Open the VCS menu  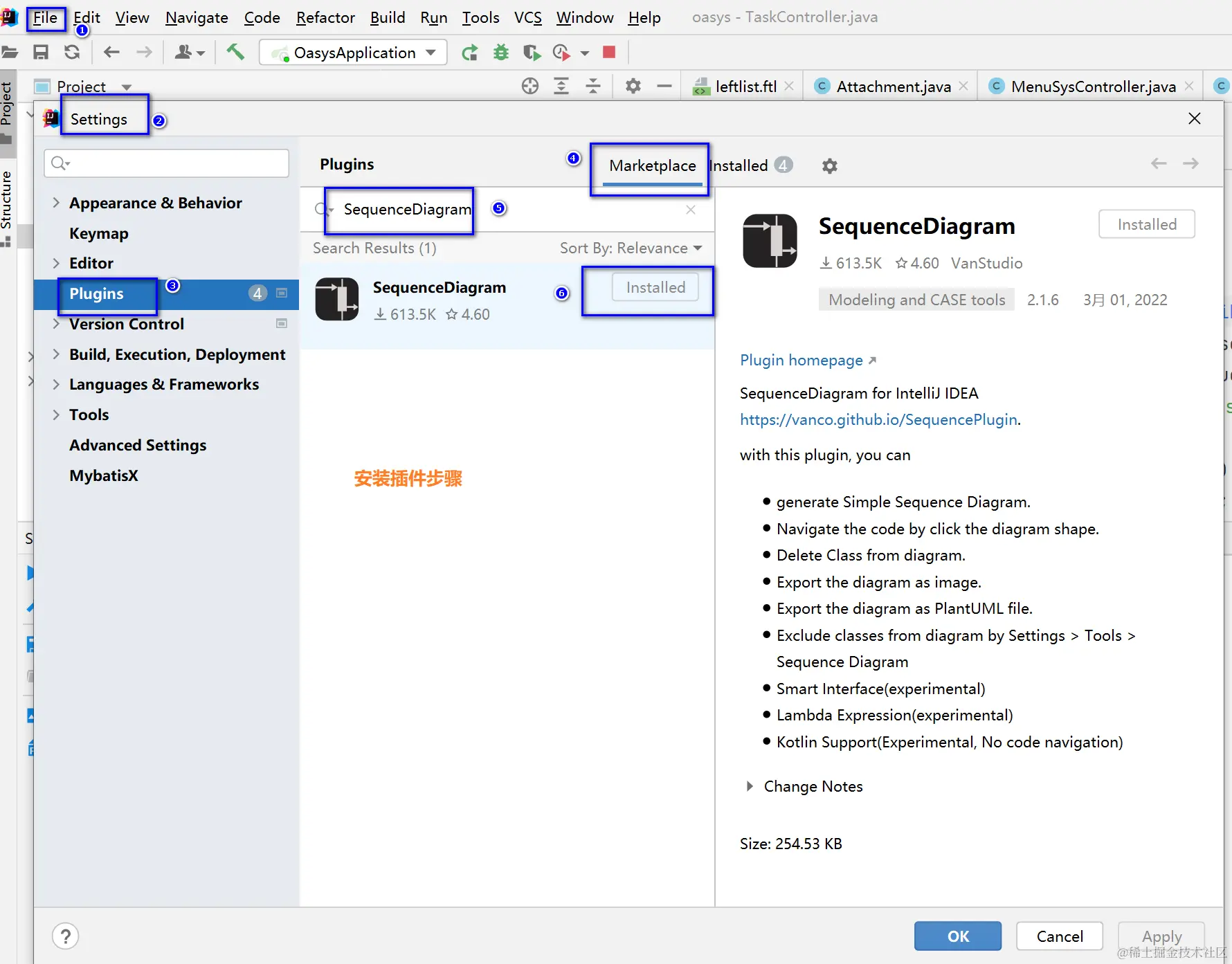pos(527,17)
